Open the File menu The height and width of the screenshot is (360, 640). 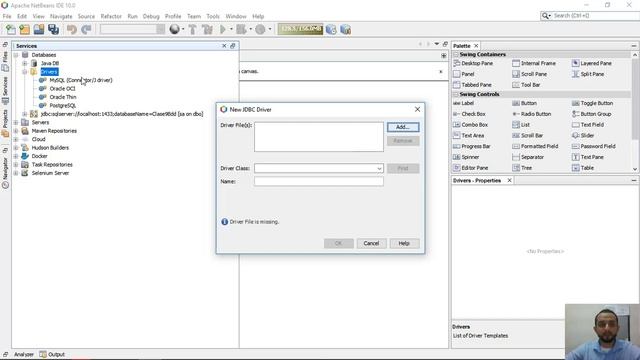pyautogui.click(x=7, y=16)
